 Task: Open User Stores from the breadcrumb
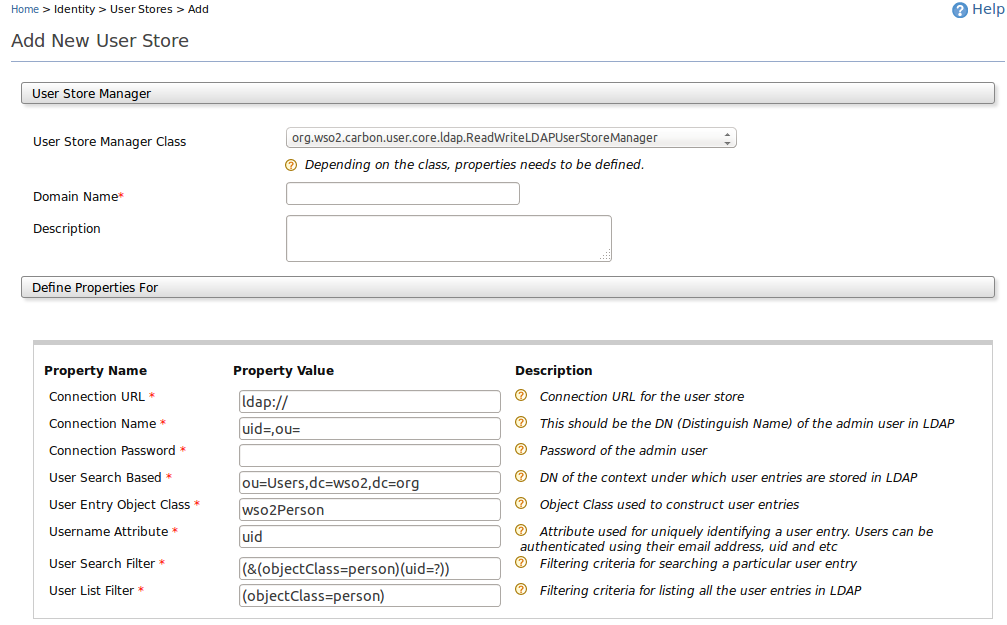coord(141,8)
